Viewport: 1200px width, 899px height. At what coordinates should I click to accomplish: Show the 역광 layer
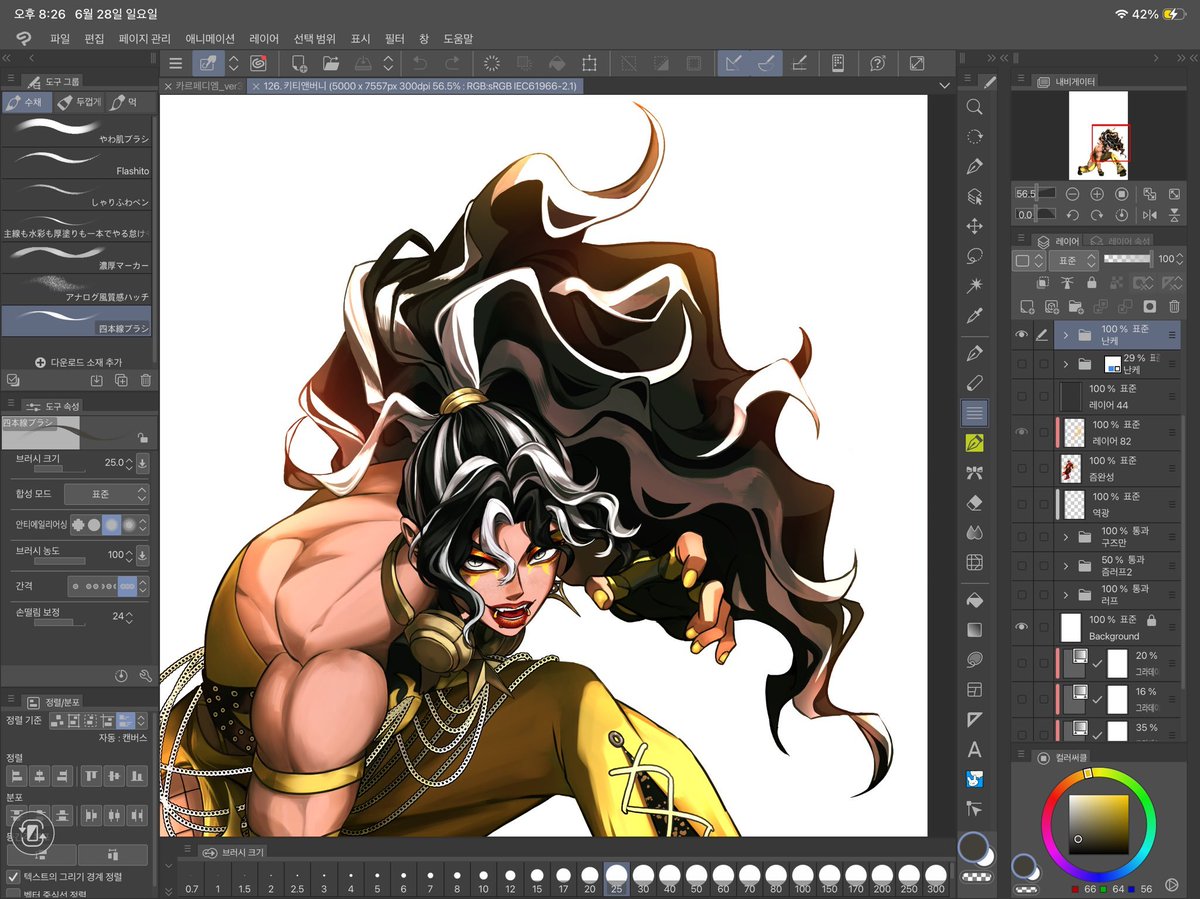pos(1021,503)
